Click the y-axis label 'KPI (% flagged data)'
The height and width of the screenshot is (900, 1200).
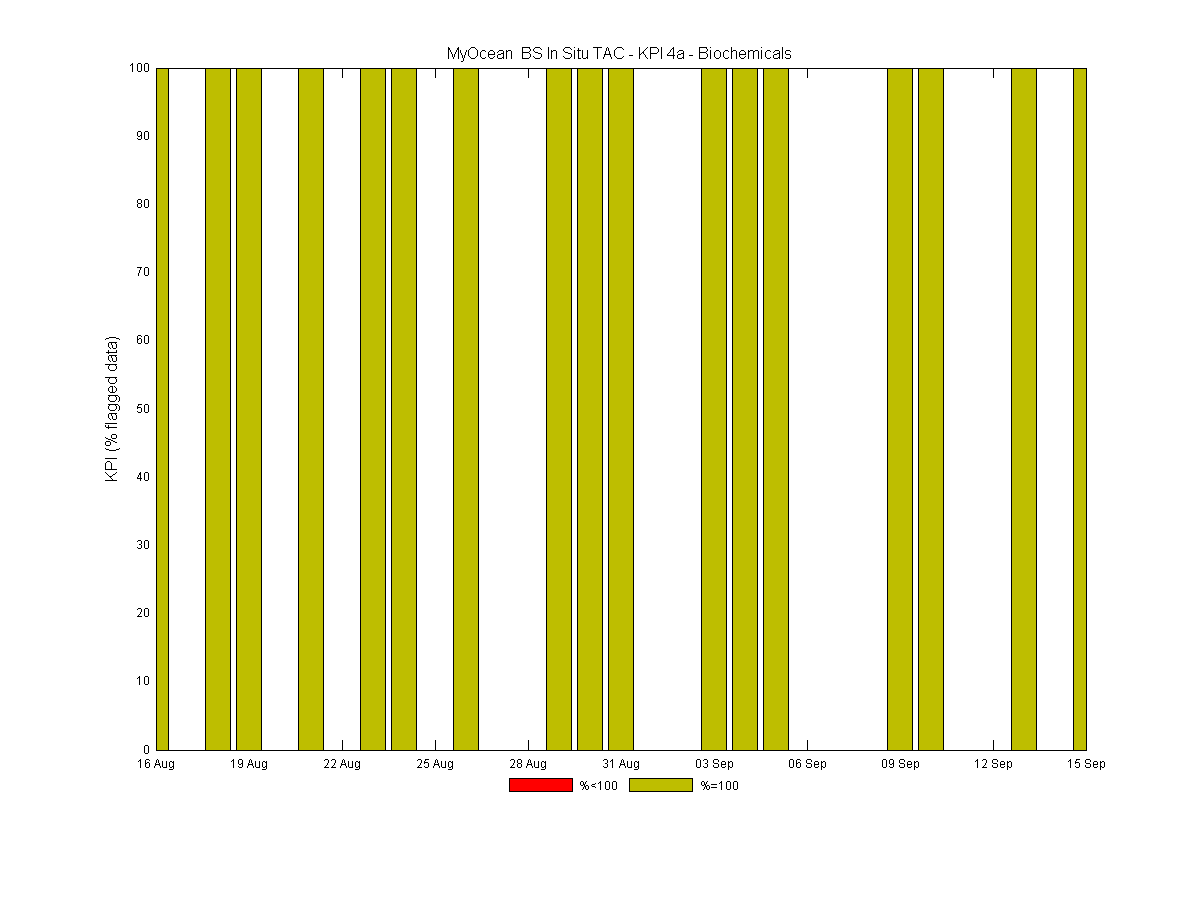[x=113, y=409]
